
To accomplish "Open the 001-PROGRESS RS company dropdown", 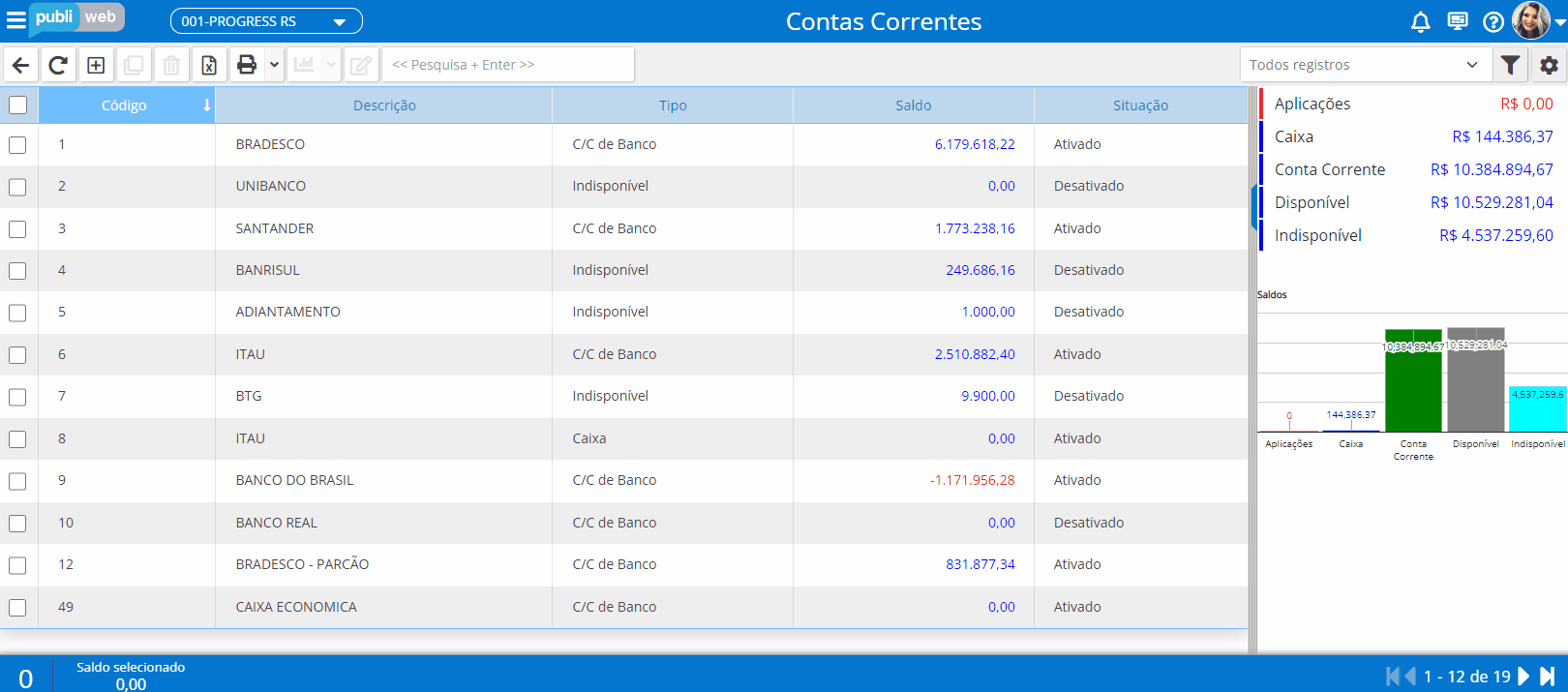I will (x=266, y=21).
